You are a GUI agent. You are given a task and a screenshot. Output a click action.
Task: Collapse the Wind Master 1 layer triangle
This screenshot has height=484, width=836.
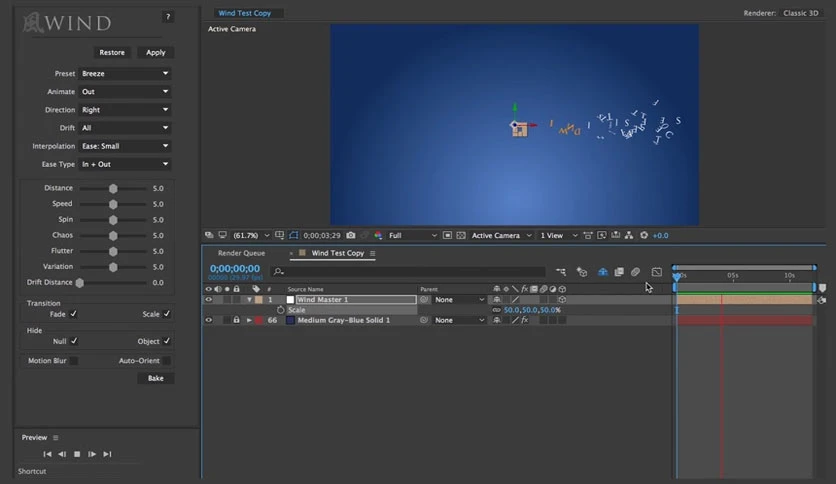point(249,300)
